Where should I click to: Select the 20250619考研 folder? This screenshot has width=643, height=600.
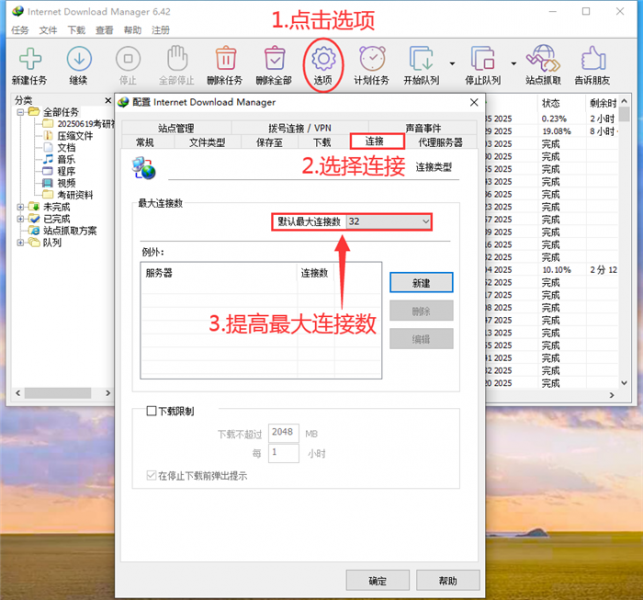click(x=86, y=124)
